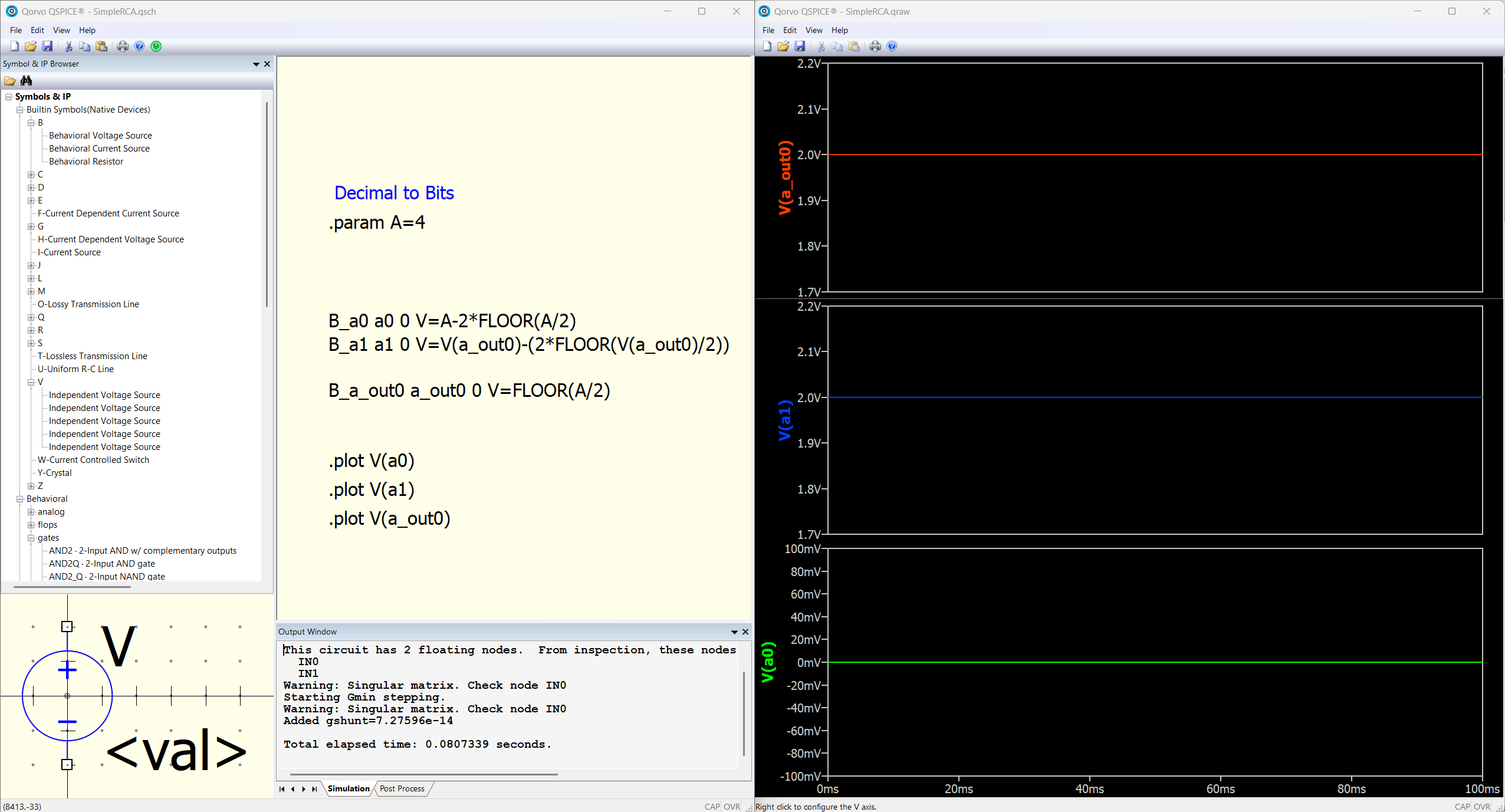Open the View menu in the schematic window

[x=61, y=30]
